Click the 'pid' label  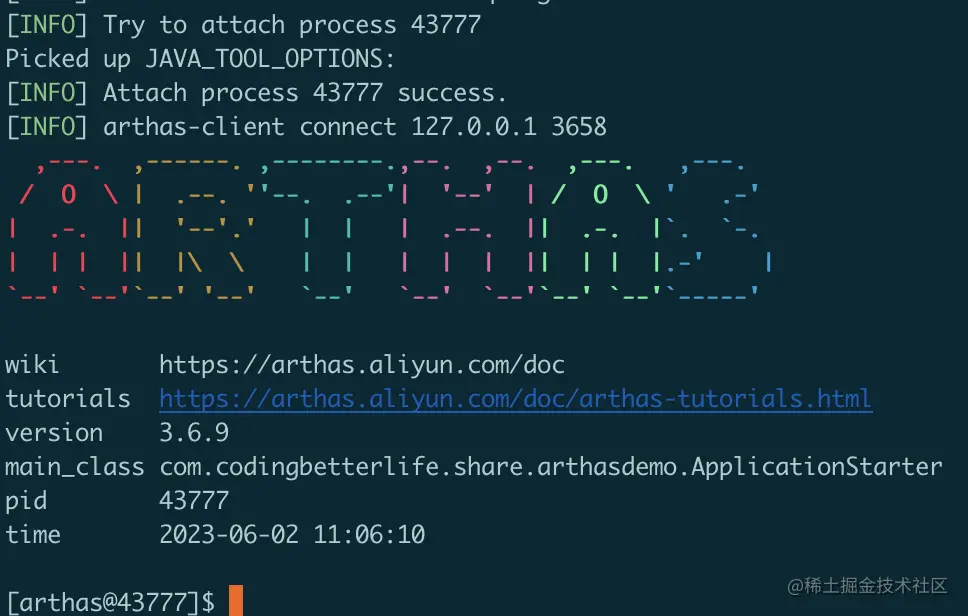[x=26, y=502]
